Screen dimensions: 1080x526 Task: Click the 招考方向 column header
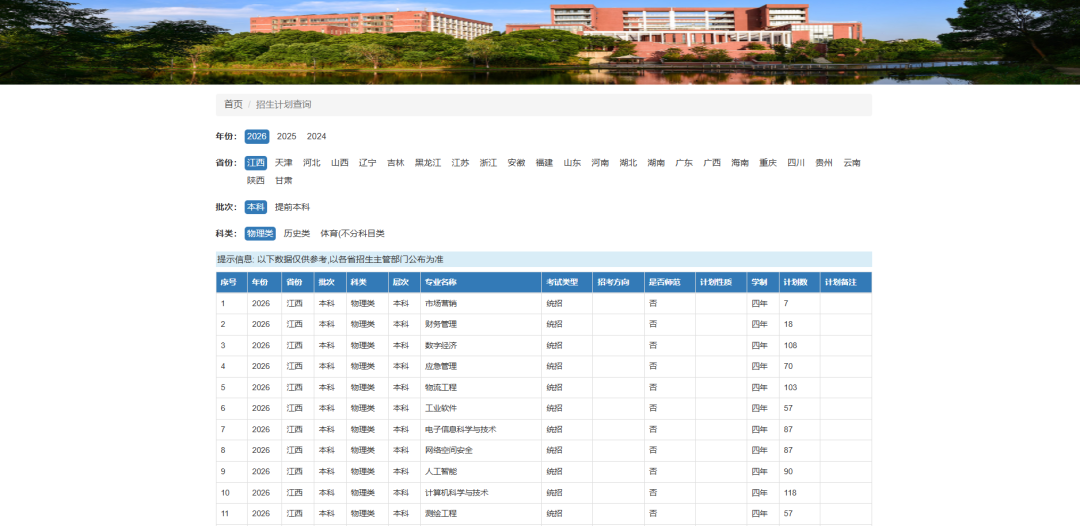coord(619,282)
